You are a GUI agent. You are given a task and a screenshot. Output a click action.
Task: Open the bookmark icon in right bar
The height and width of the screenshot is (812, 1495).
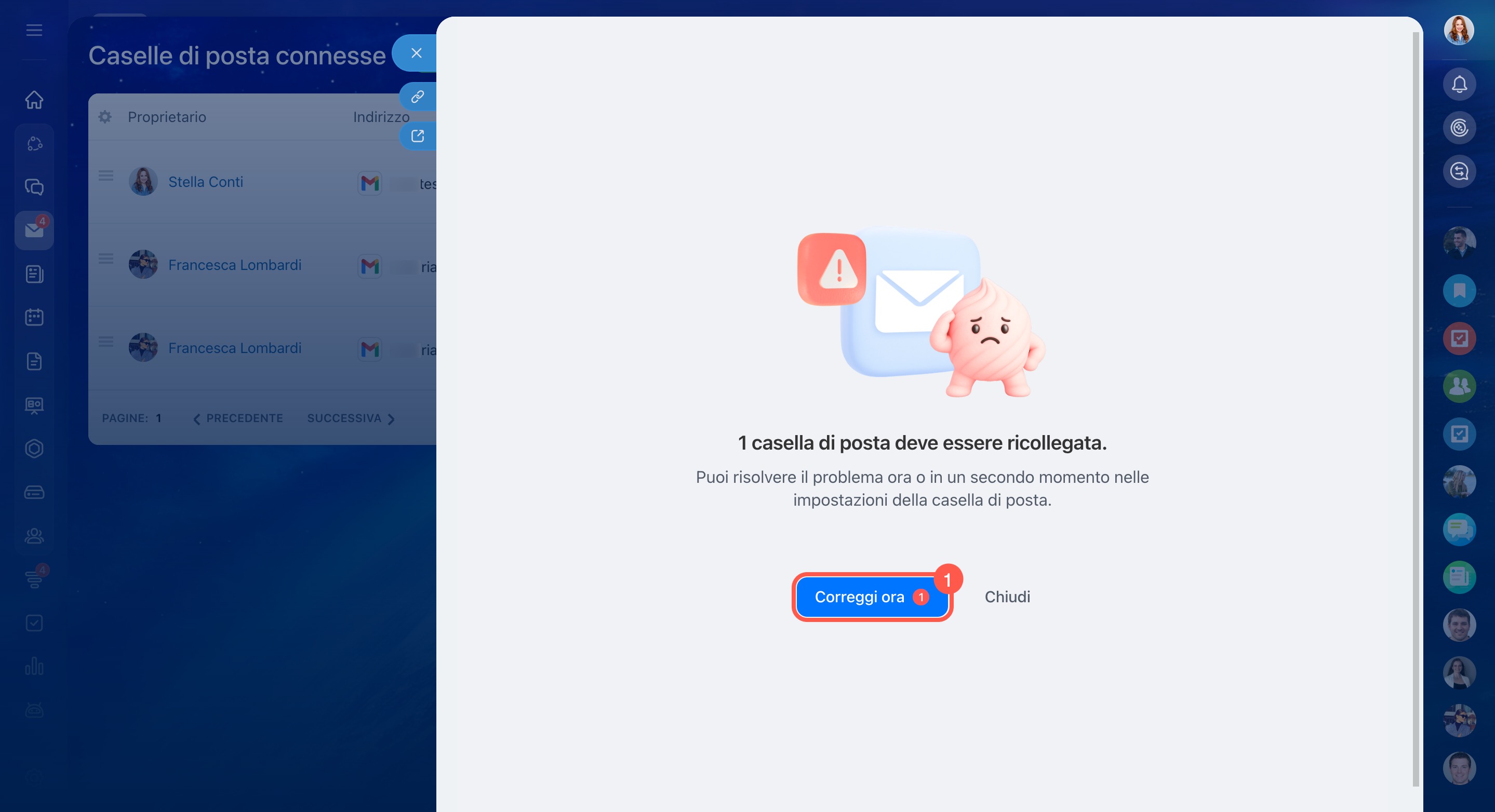click(x=1459, y=291)
